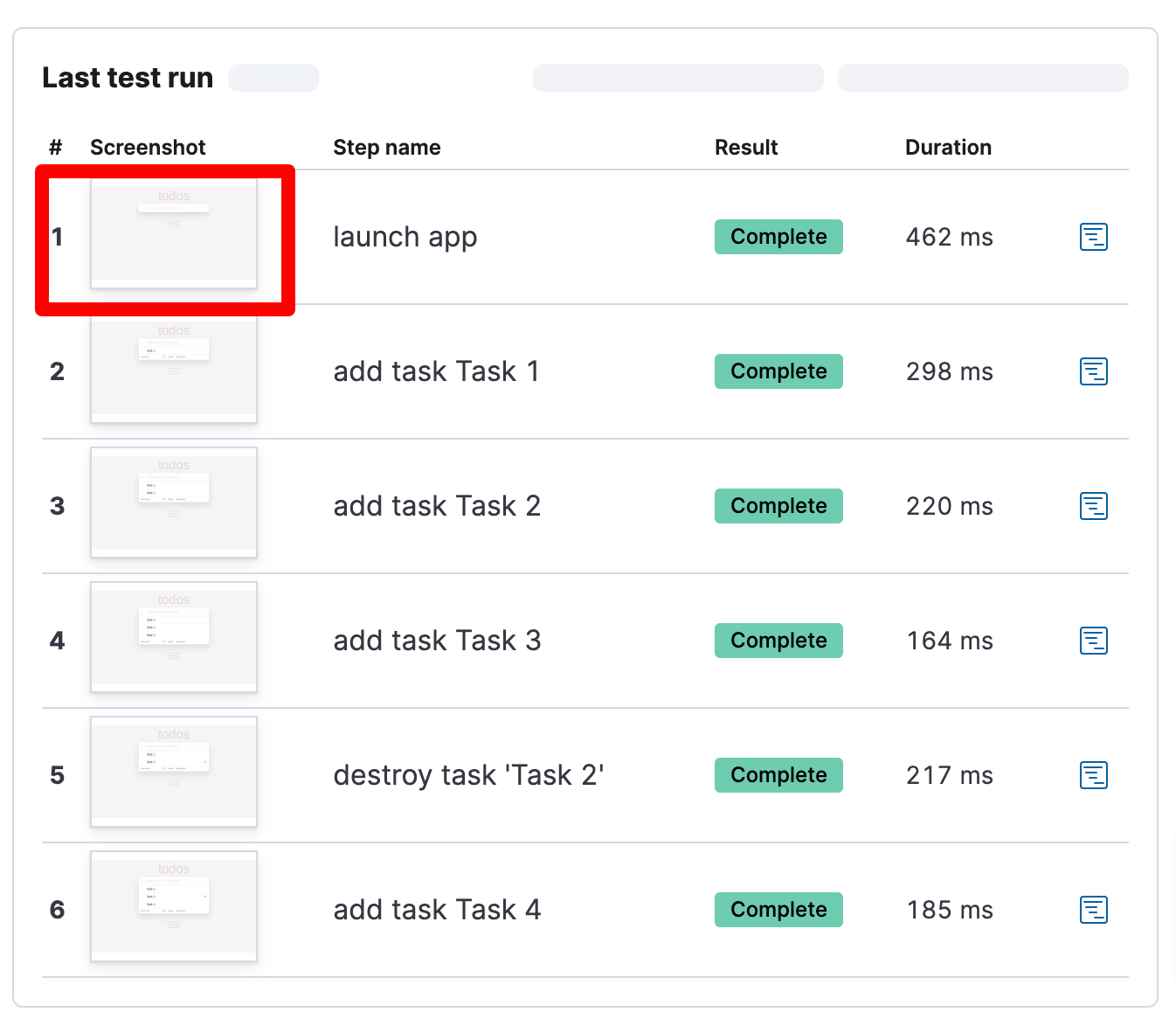Click the 'add task Task 2' step name
1176x1019 pixels.
tap(437, 505)
